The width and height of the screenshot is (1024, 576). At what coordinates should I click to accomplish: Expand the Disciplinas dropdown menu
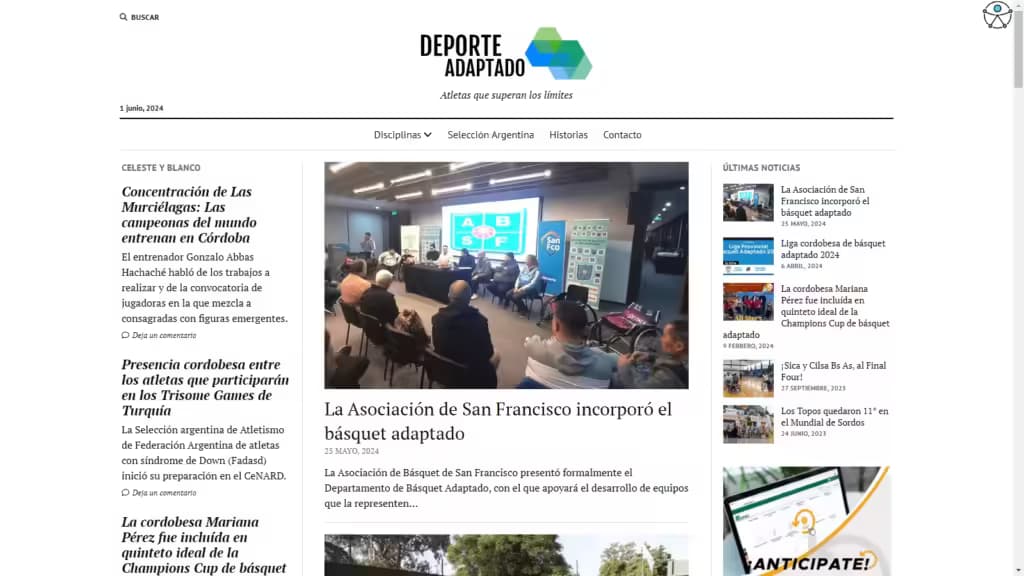click(x=402, y=135)
